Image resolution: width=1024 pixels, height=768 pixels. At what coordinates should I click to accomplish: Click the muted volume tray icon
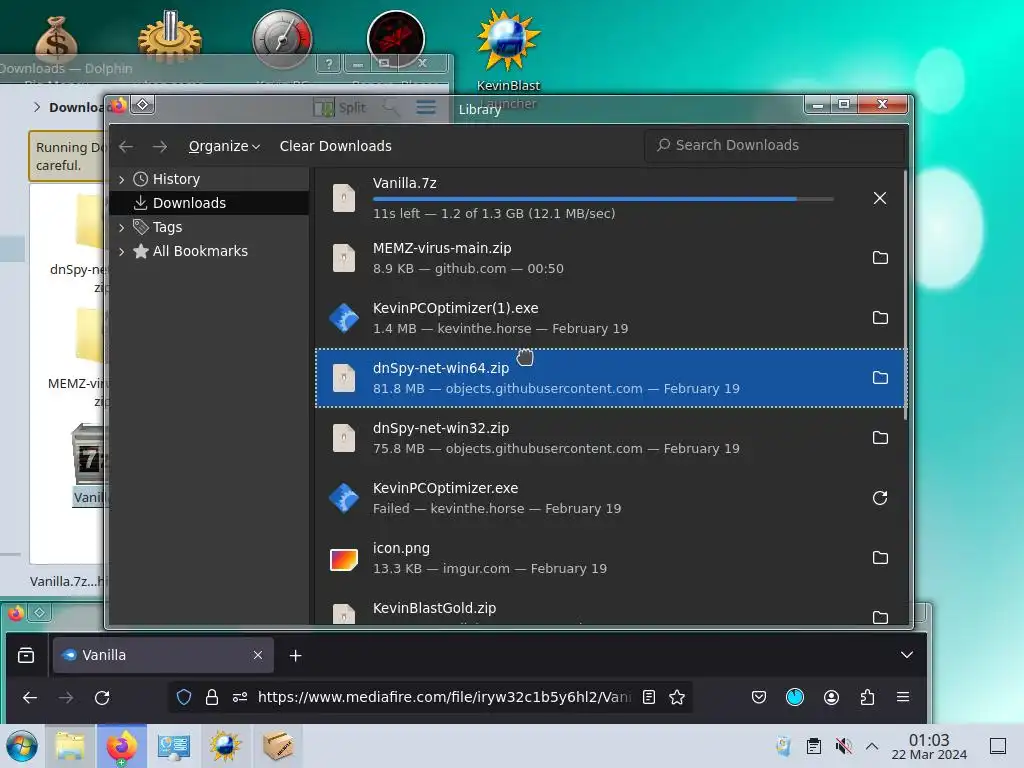click(843, 746)
